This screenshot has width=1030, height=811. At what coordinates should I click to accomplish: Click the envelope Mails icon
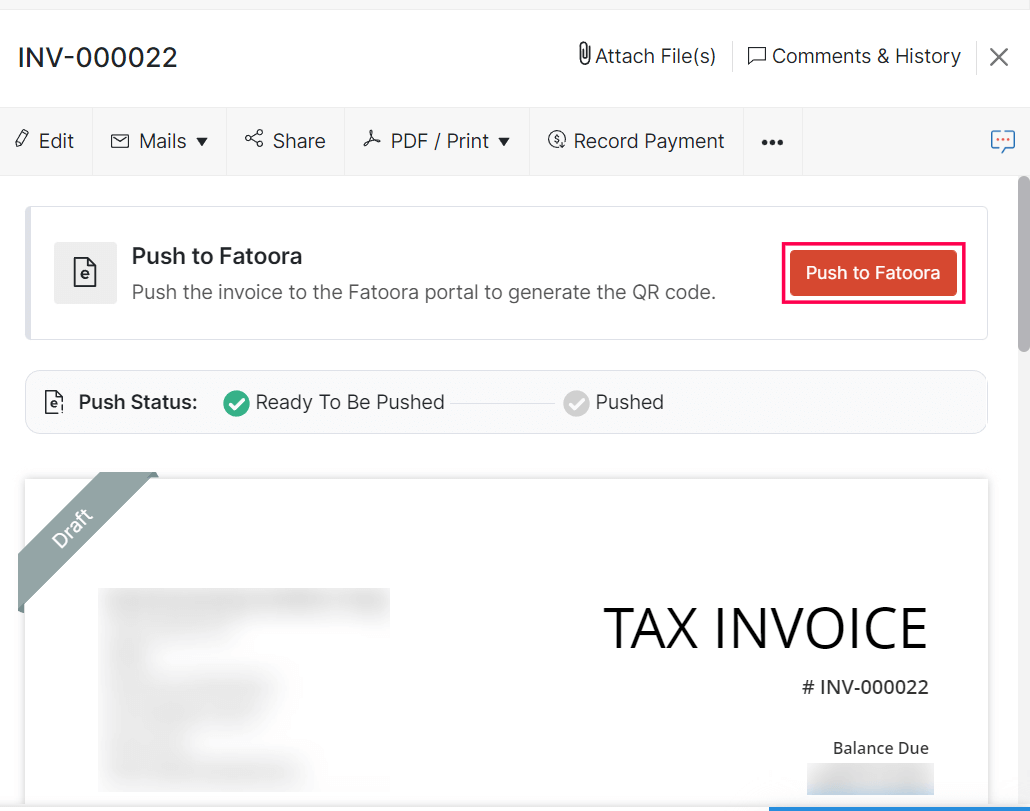pyautogui.click(x=120, y=141)
